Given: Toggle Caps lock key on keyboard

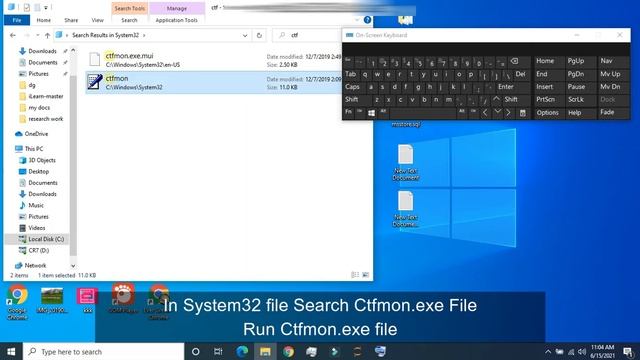Looking at the screenshot, I should point(352,87).
